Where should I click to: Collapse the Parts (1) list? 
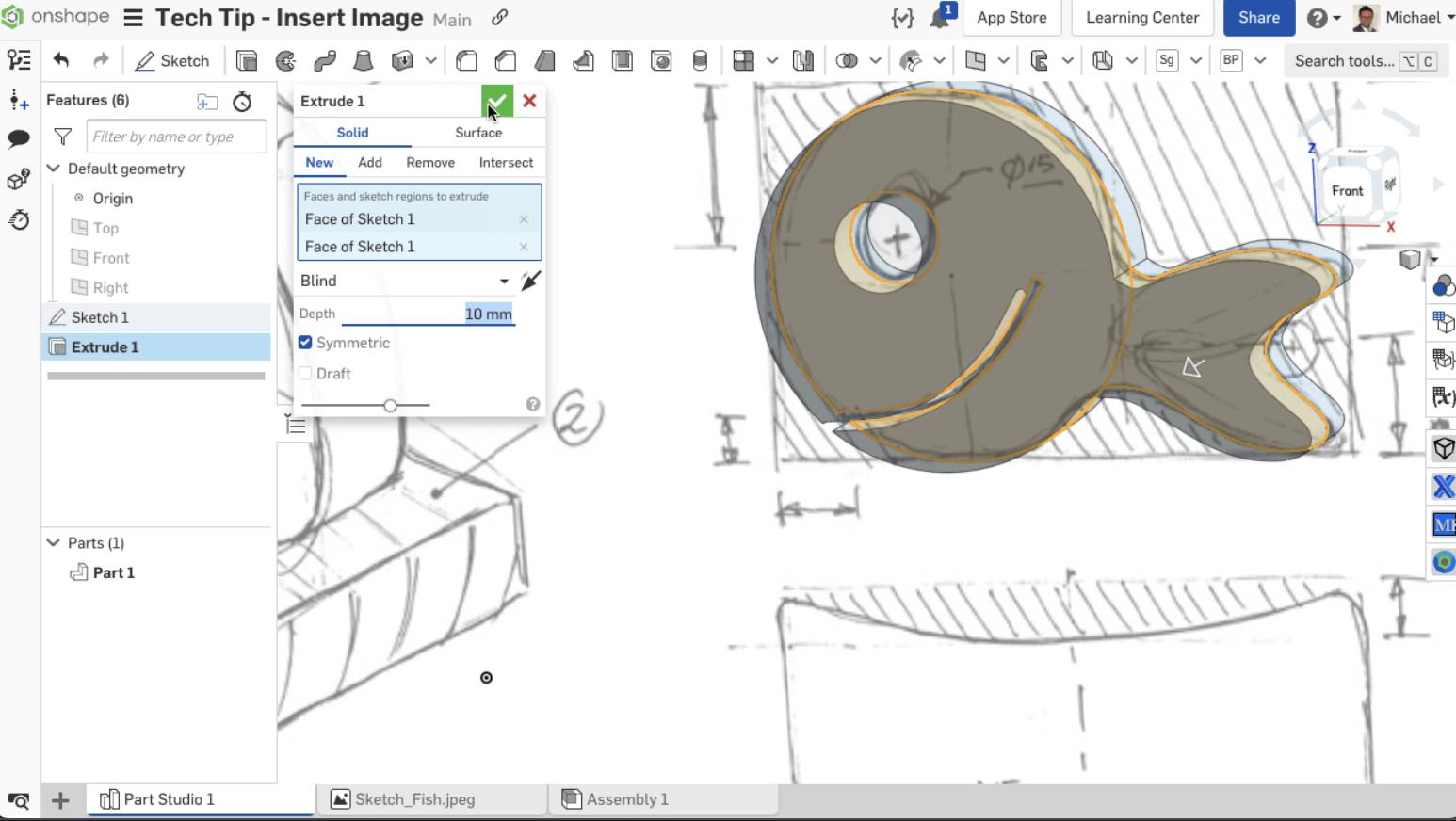(54, 543)
